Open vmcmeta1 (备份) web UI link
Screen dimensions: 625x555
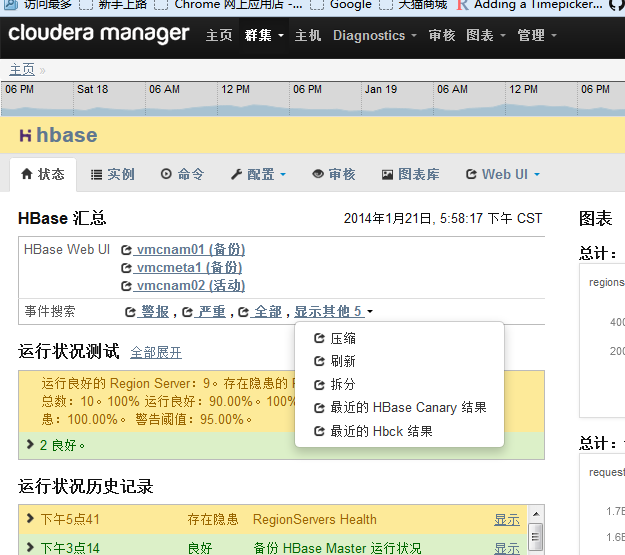point(187,268)
